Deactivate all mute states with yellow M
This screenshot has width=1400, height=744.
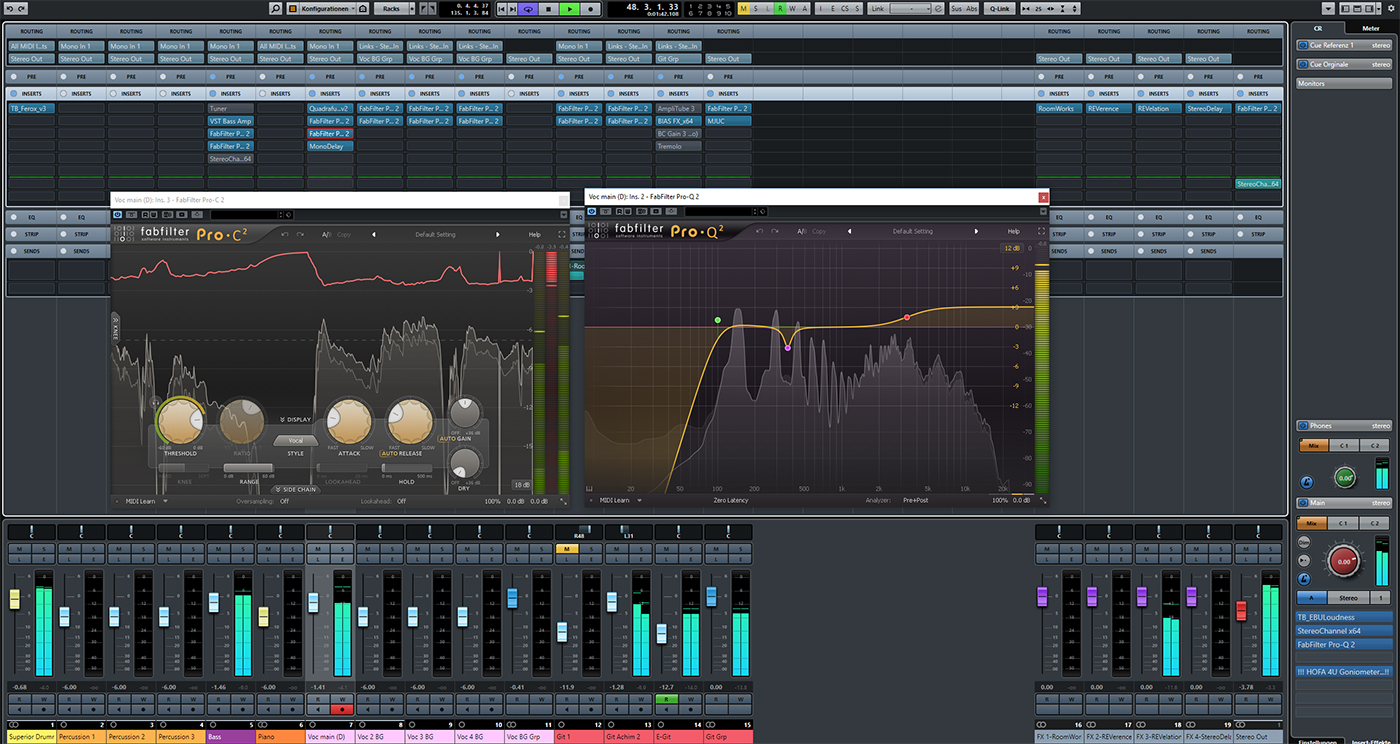click(x=743, y=9)
